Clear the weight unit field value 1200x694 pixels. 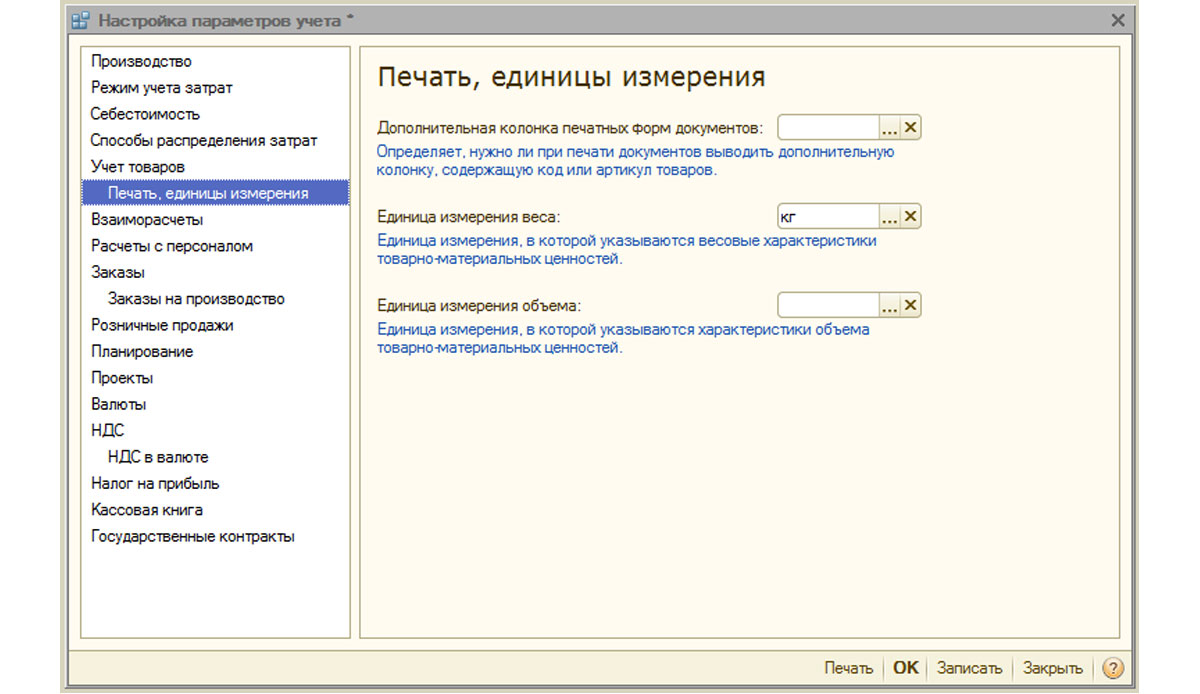(910, 217)
